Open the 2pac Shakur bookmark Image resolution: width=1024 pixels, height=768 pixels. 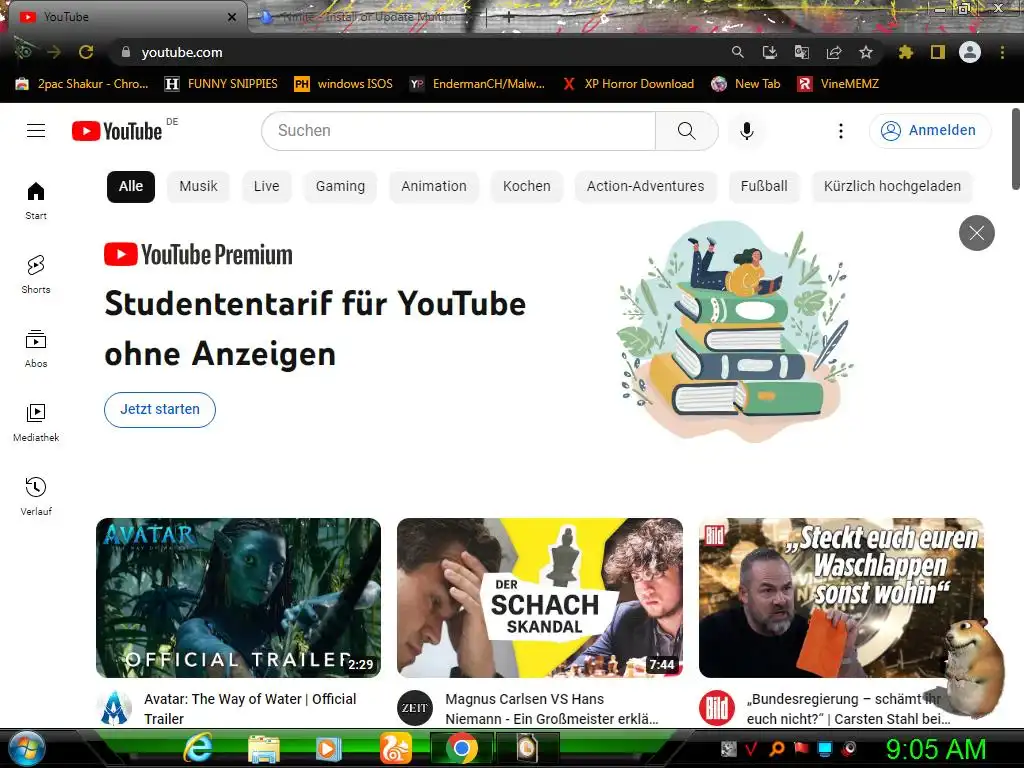(82, 84)
